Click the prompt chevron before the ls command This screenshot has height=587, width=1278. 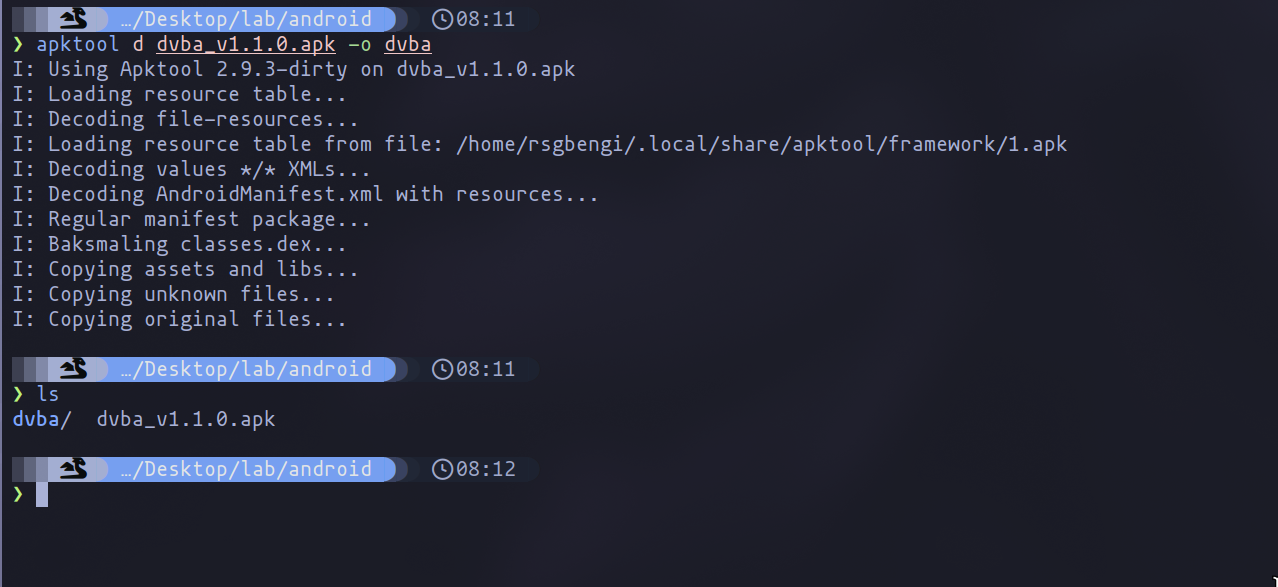pyautogui.click(x=18, y=394)
